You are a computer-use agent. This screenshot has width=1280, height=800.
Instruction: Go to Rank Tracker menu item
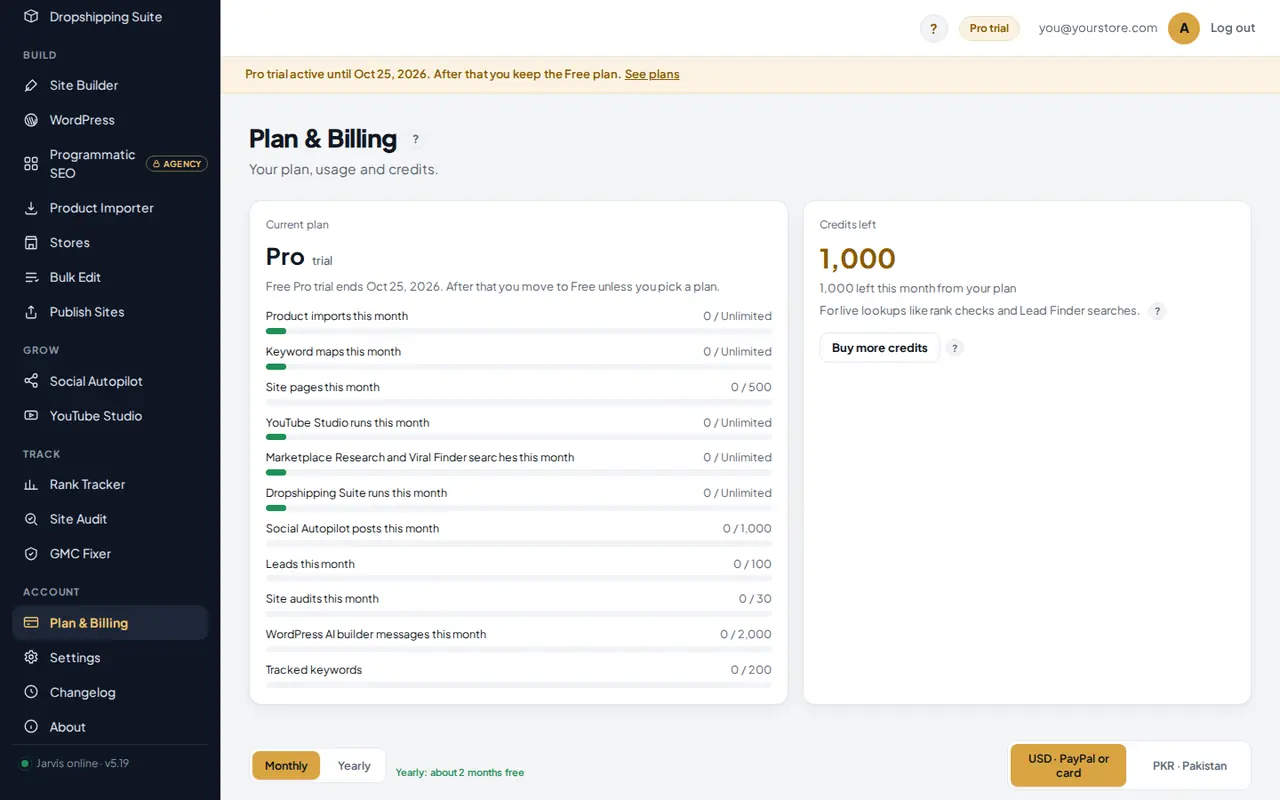tap(110, 485)
